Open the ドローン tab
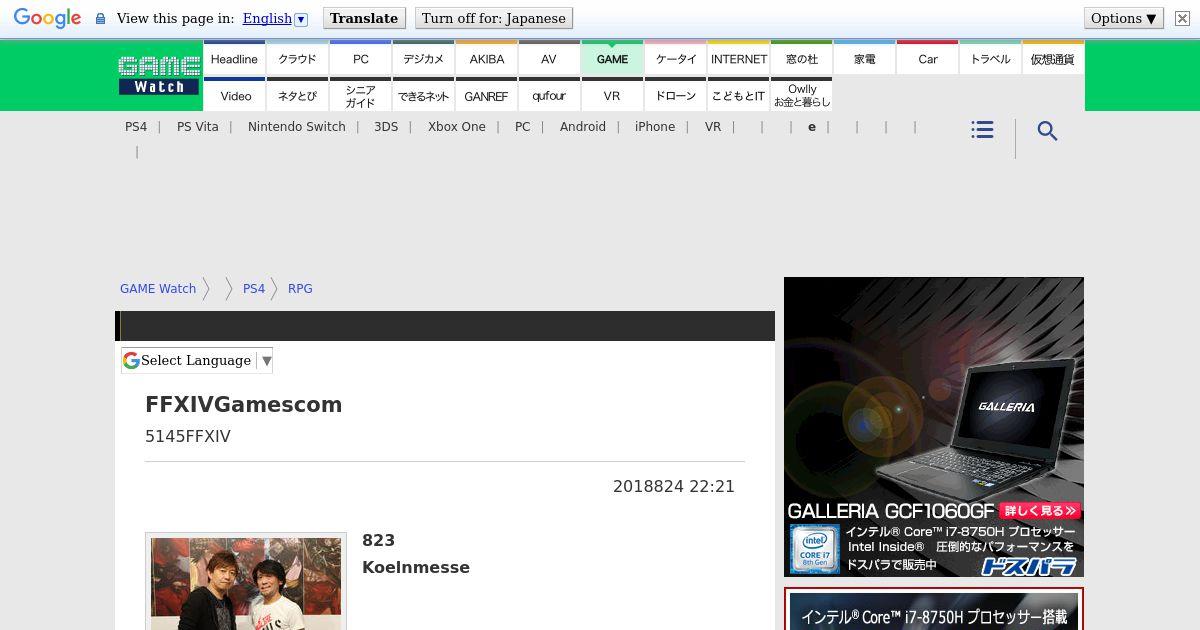Viewport: 1200px width, 630px height. click(675, 96)
